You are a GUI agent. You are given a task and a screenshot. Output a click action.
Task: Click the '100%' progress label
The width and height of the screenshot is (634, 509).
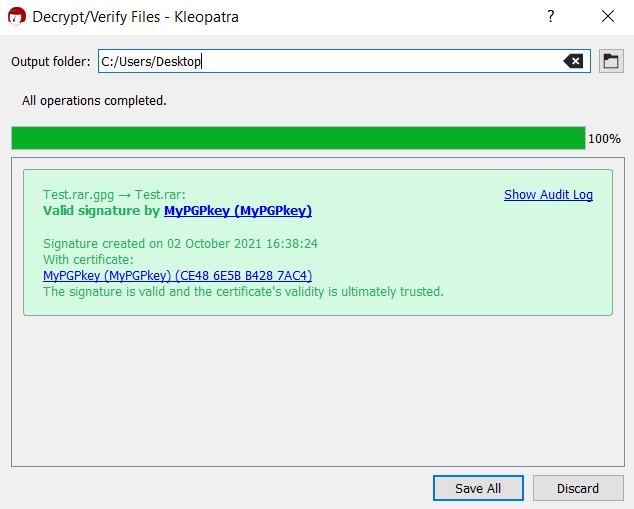604,139
